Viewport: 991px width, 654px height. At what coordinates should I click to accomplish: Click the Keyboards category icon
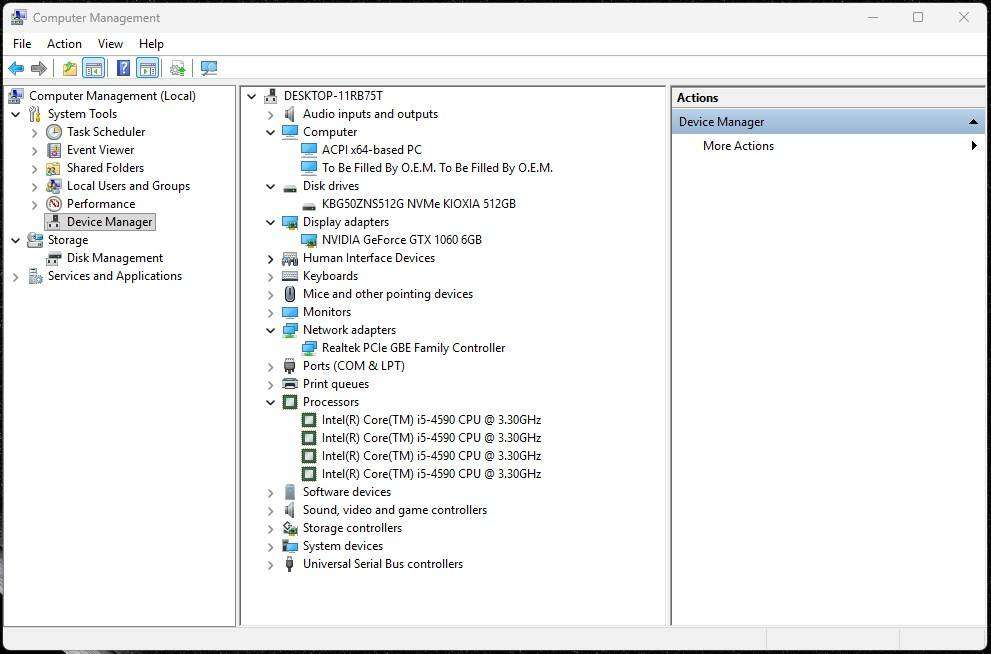pyautogui.click(x=289, y=276)
